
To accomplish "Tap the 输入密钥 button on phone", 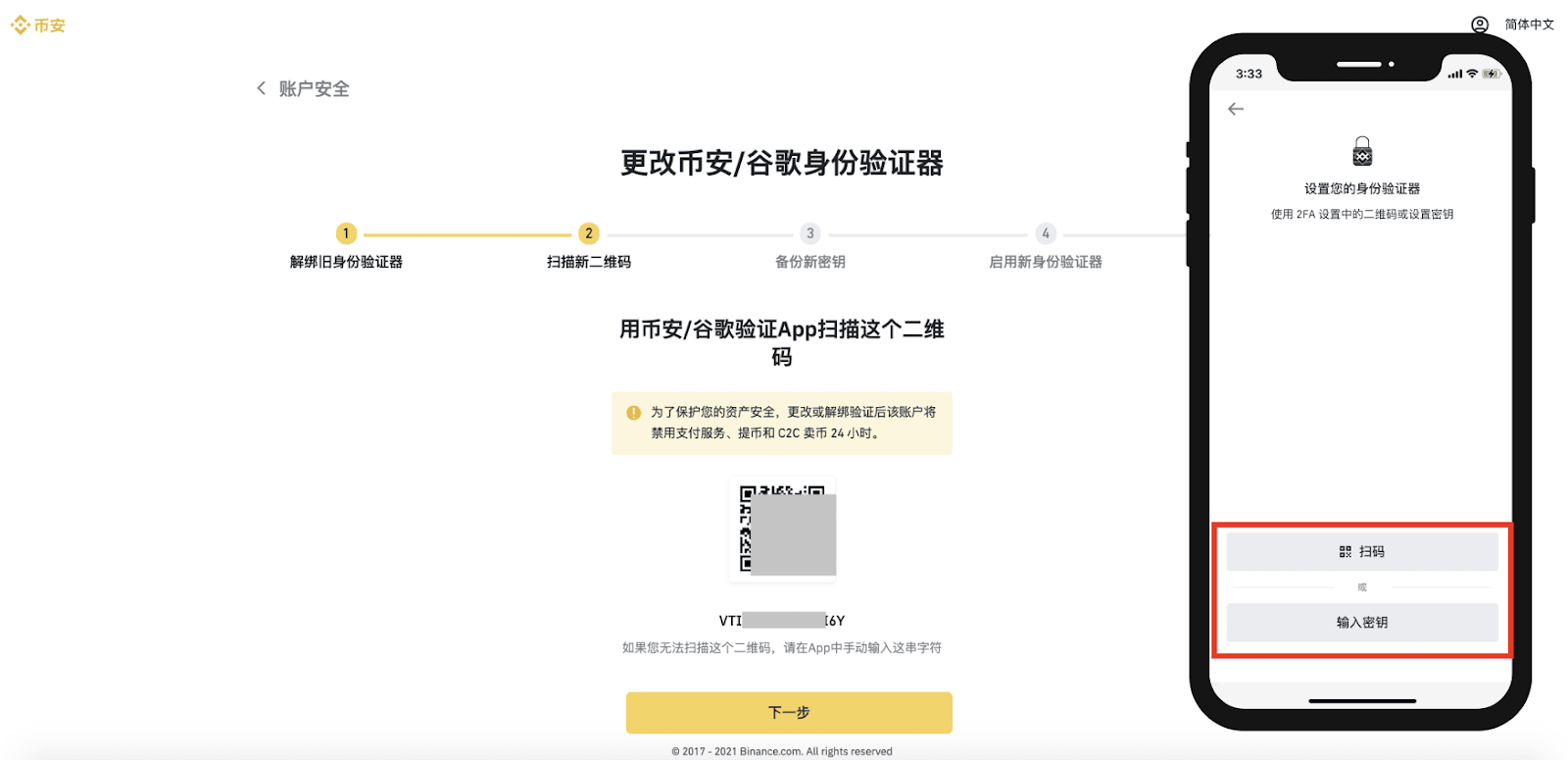I will [x=1362, y=623].
